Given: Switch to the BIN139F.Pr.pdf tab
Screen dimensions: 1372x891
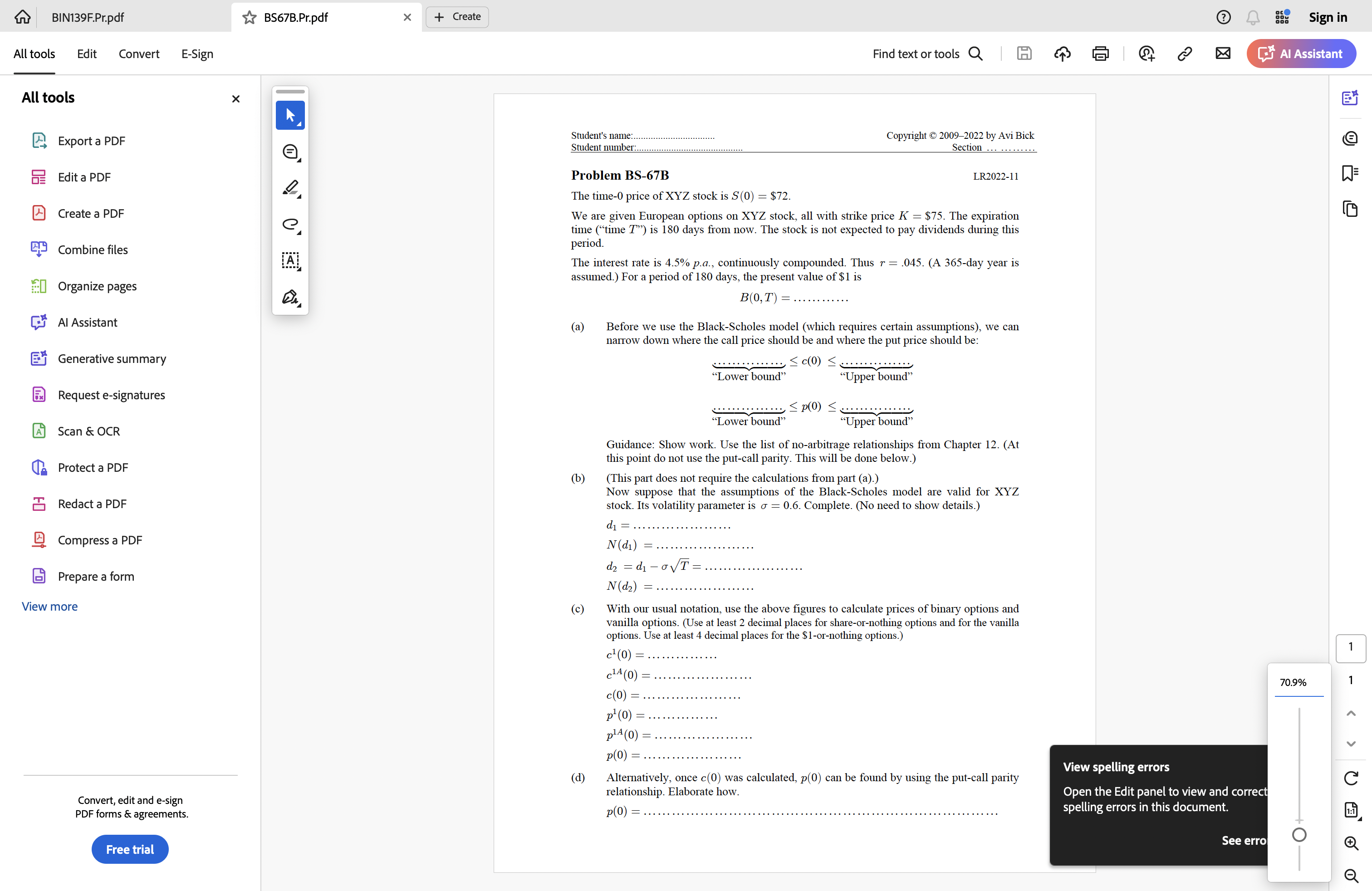Looking at the screenshot, I should (x=88, y=17).
